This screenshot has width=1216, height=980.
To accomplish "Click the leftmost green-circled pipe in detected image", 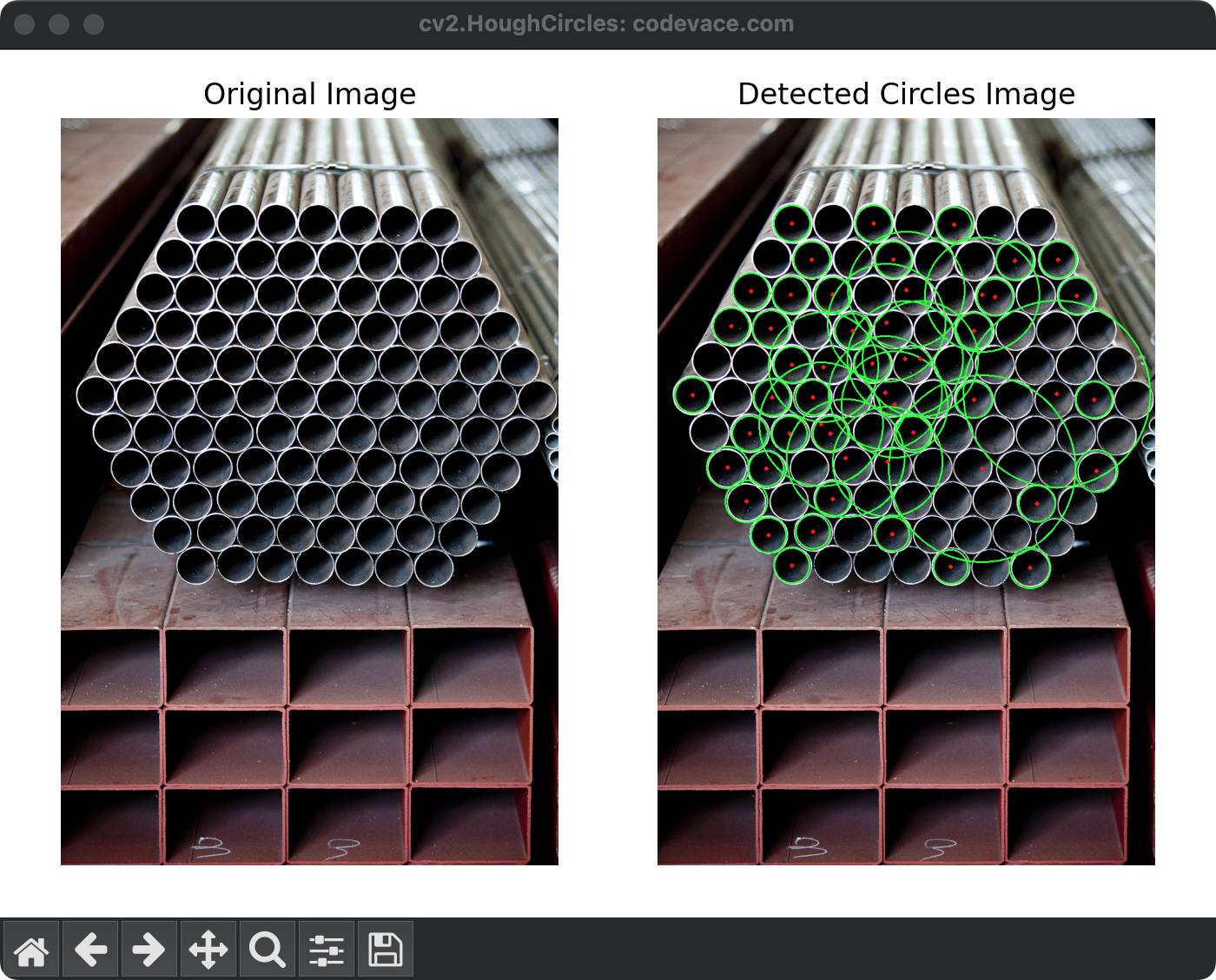I will click(692, 396).
